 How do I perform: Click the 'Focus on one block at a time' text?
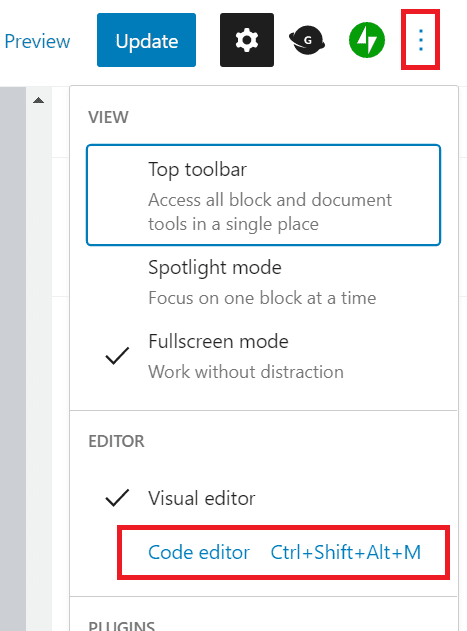(262, 298)
